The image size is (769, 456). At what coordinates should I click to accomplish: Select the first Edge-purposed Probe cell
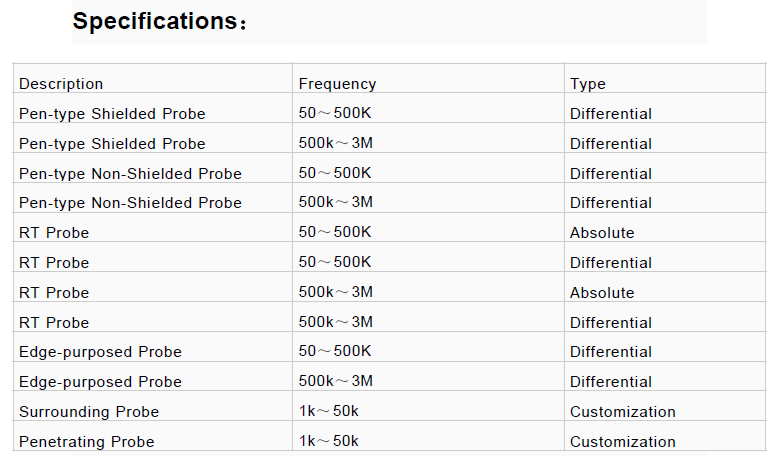pyautogui.click(x=100, y=352)
